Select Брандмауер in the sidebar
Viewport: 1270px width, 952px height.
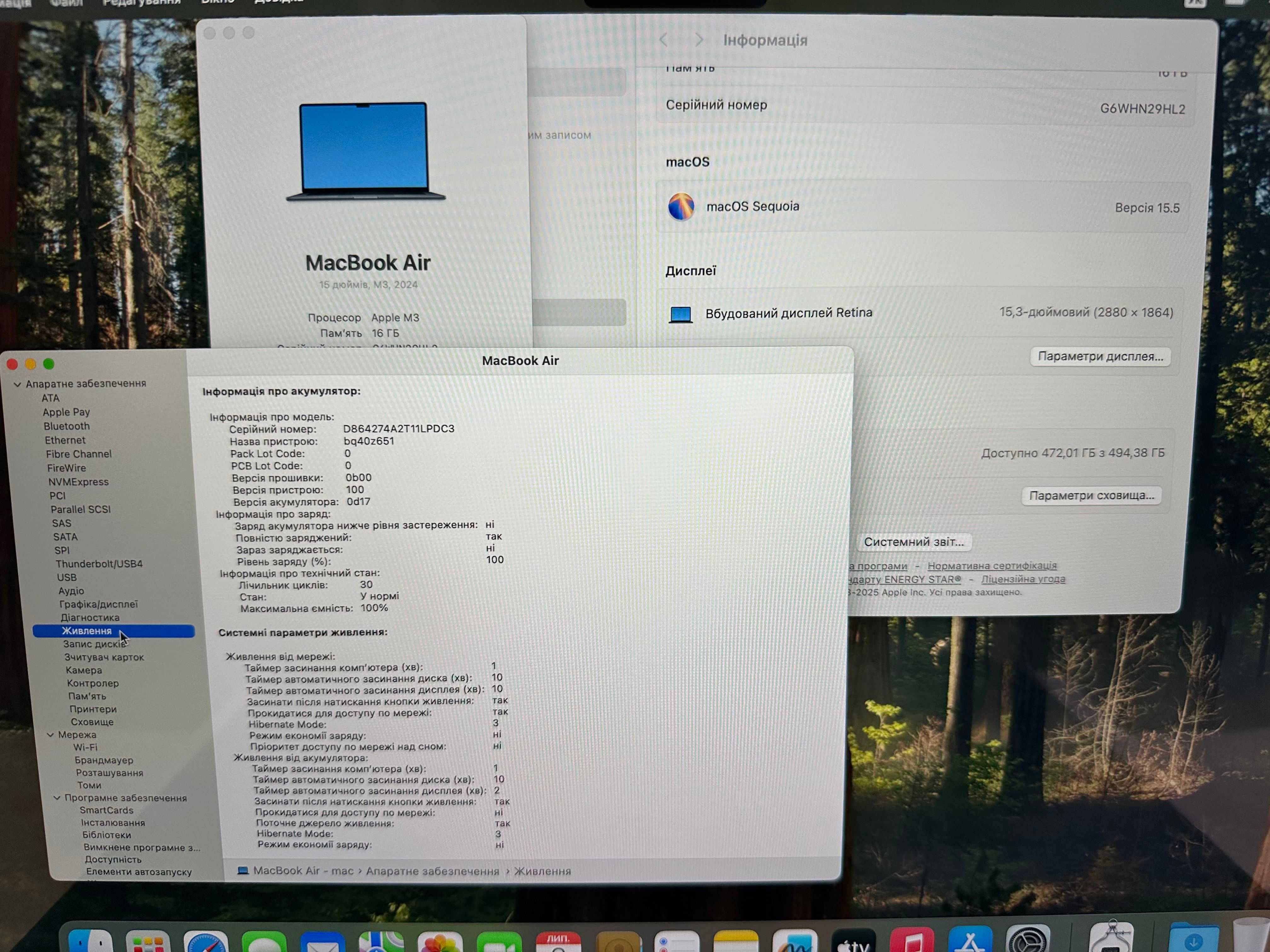pos(103,760)
